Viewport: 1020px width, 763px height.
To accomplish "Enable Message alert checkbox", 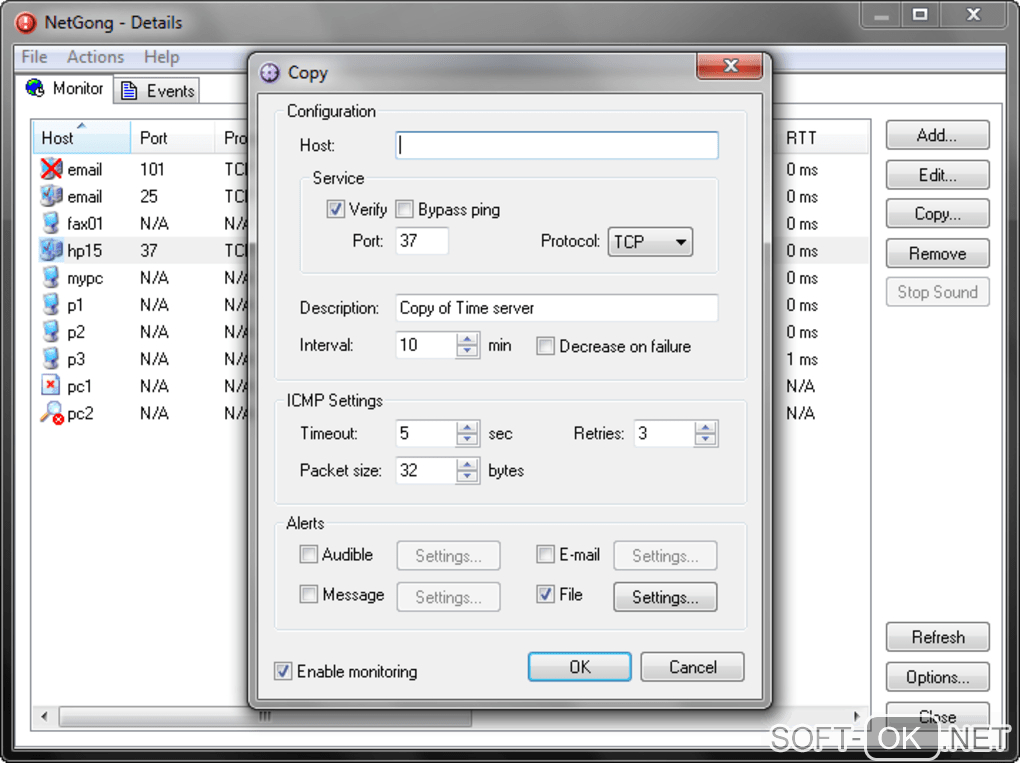I will (308, 594).
